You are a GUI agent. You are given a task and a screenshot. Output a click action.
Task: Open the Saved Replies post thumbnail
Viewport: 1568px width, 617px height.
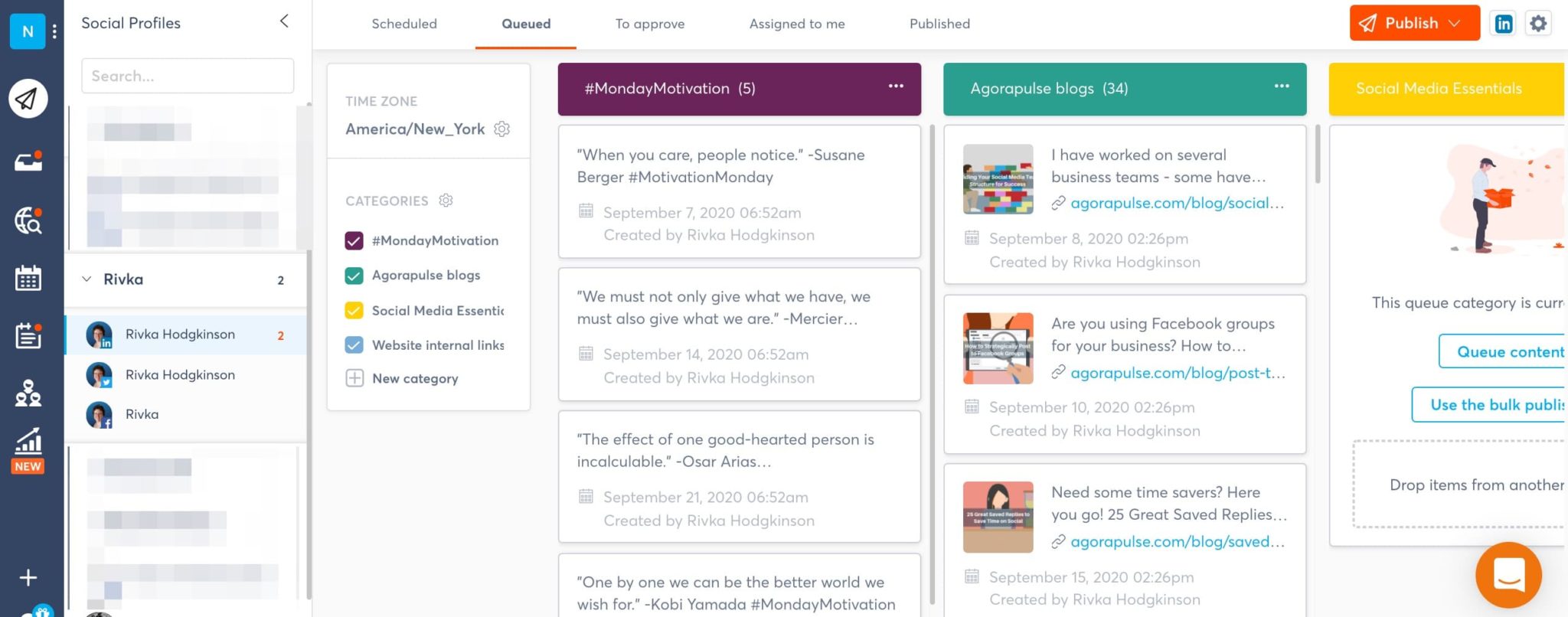point(998,517)
